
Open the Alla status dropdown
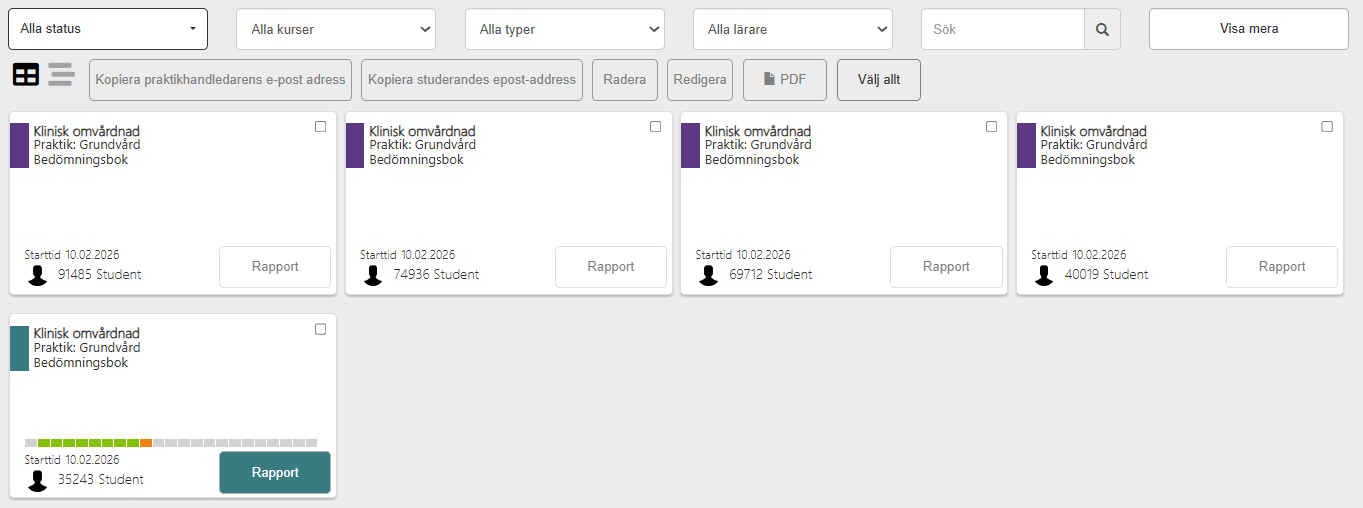(108, 29)
